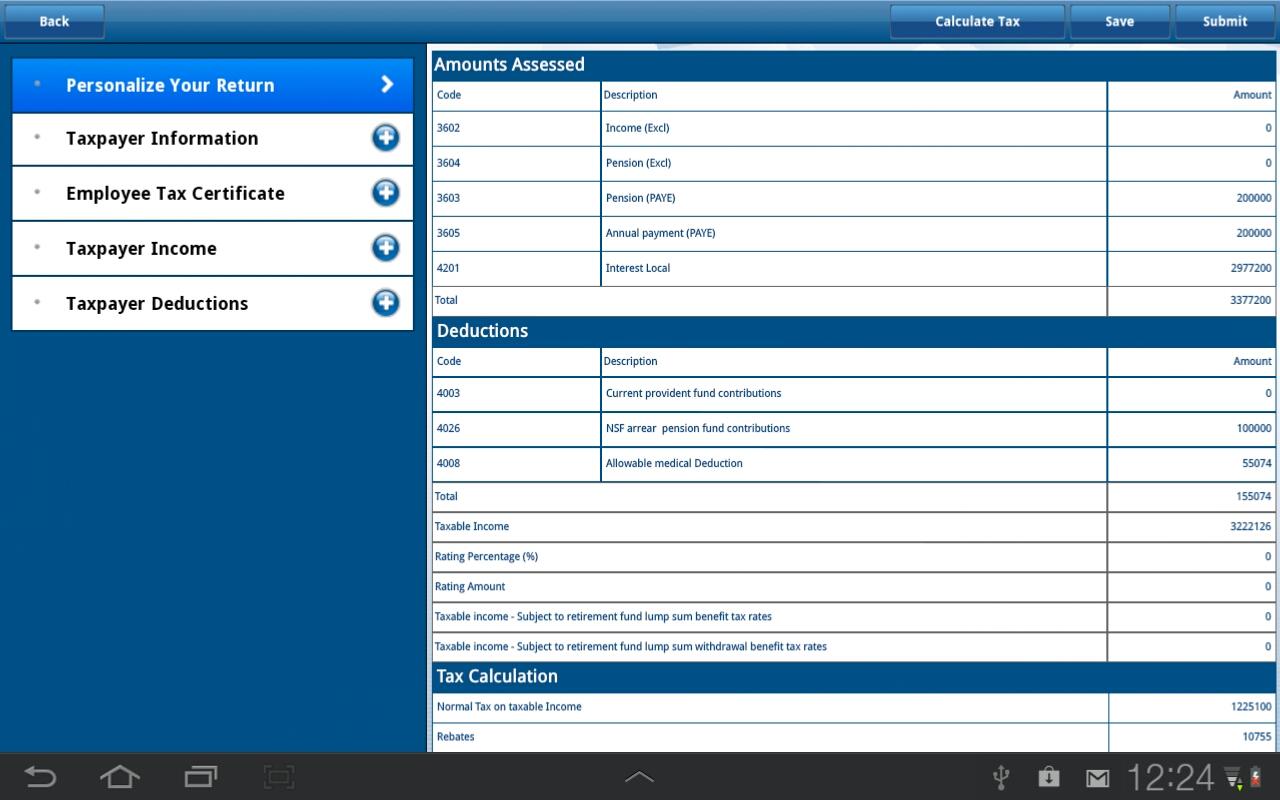Select the Annual payment (PAYE) description cell
Viewport: 1280px width, 800px height.
853,234
